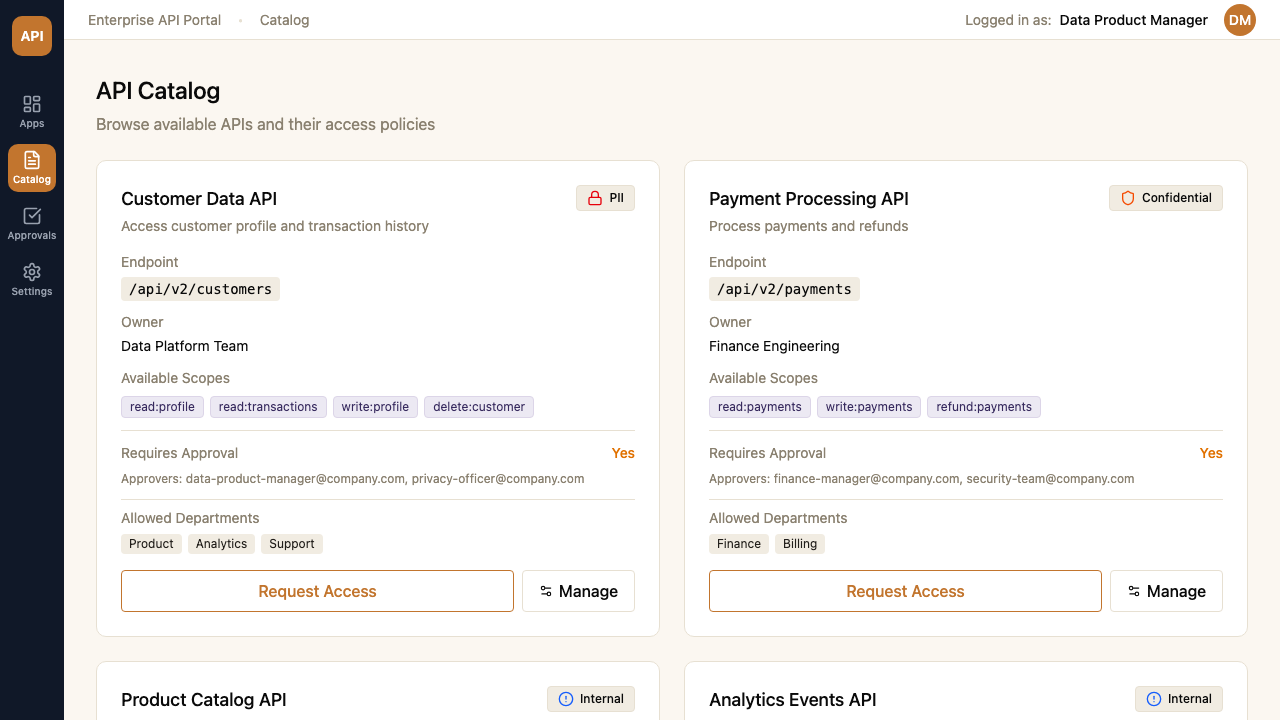Click the write:payments scope tag
1280x720 pixels.
[869, 407]
